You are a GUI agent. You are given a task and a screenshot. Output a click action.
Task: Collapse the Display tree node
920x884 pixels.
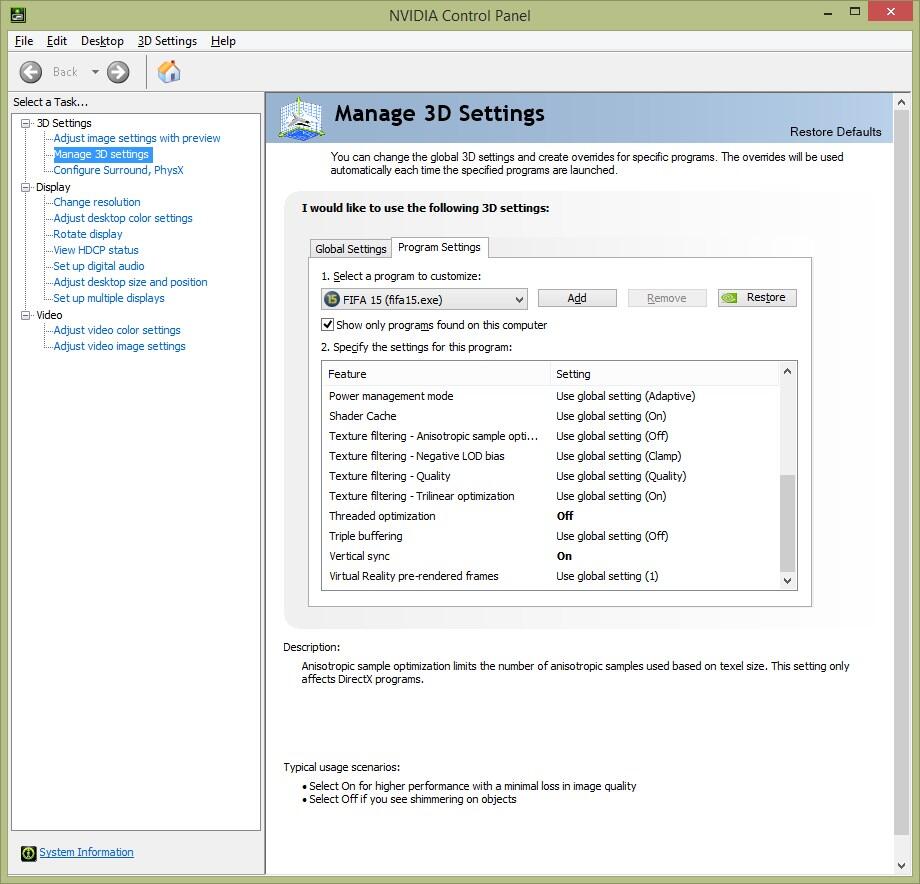[x=25, y=187]
